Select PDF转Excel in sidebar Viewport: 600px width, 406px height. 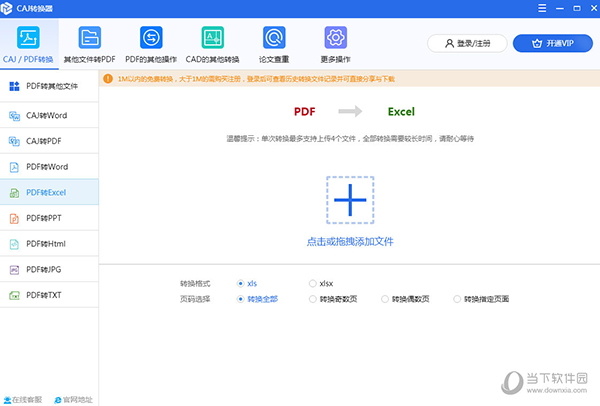pos(49,192)
